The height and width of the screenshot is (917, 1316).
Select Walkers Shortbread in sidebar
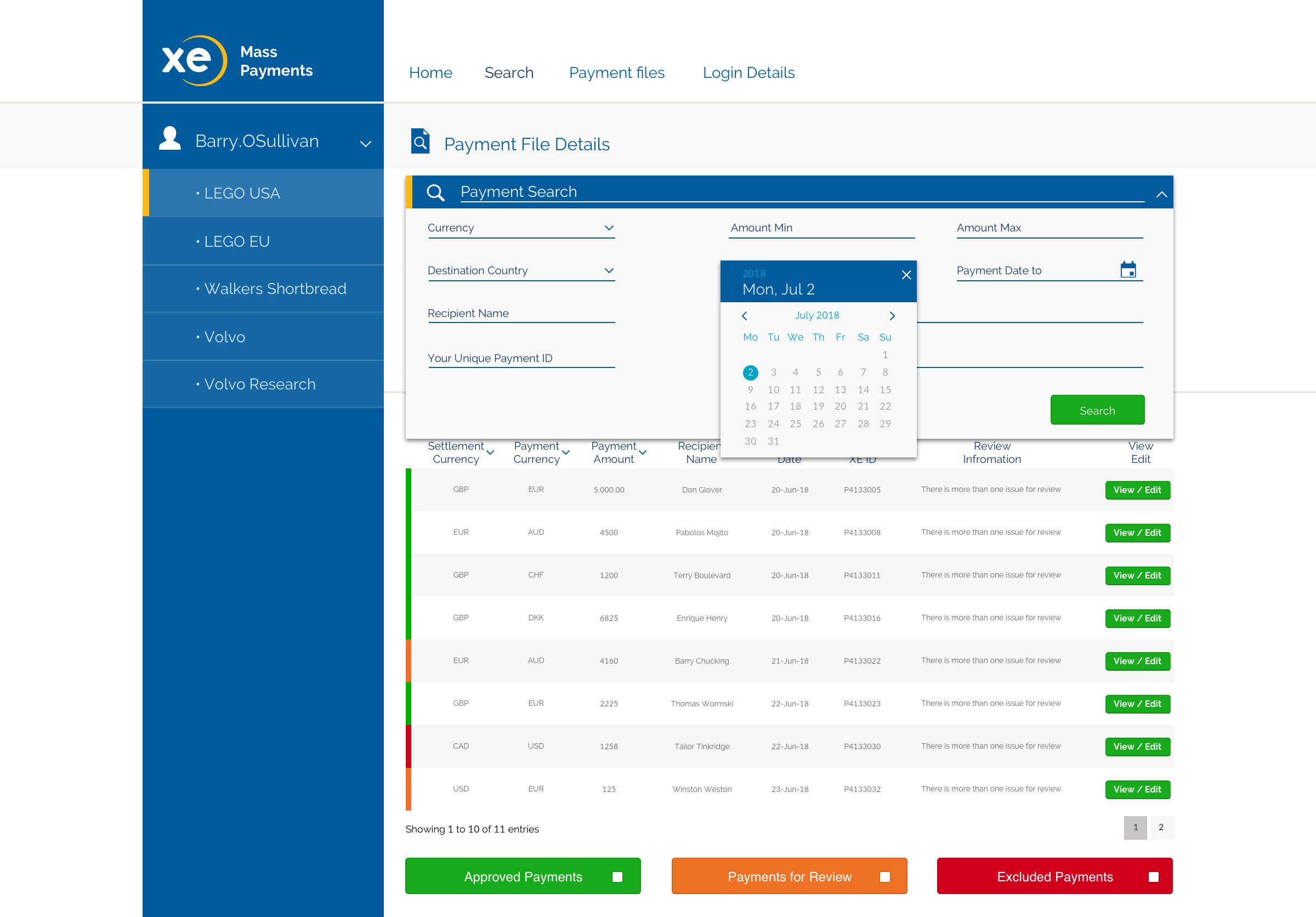pos(263,289)
